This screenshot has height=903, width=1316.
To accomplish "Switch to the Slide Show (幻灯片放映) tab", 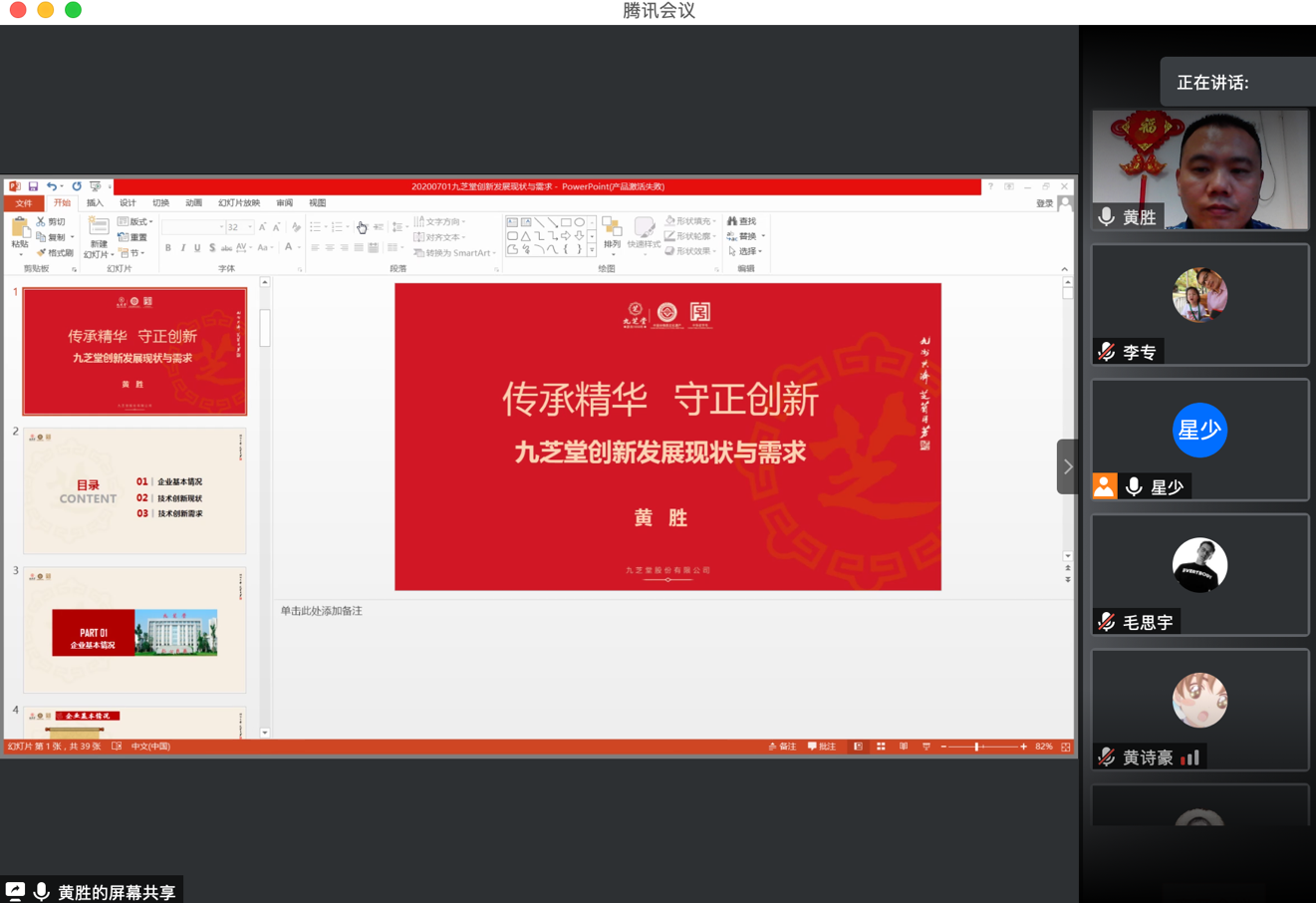I will [x=239, y=203].
